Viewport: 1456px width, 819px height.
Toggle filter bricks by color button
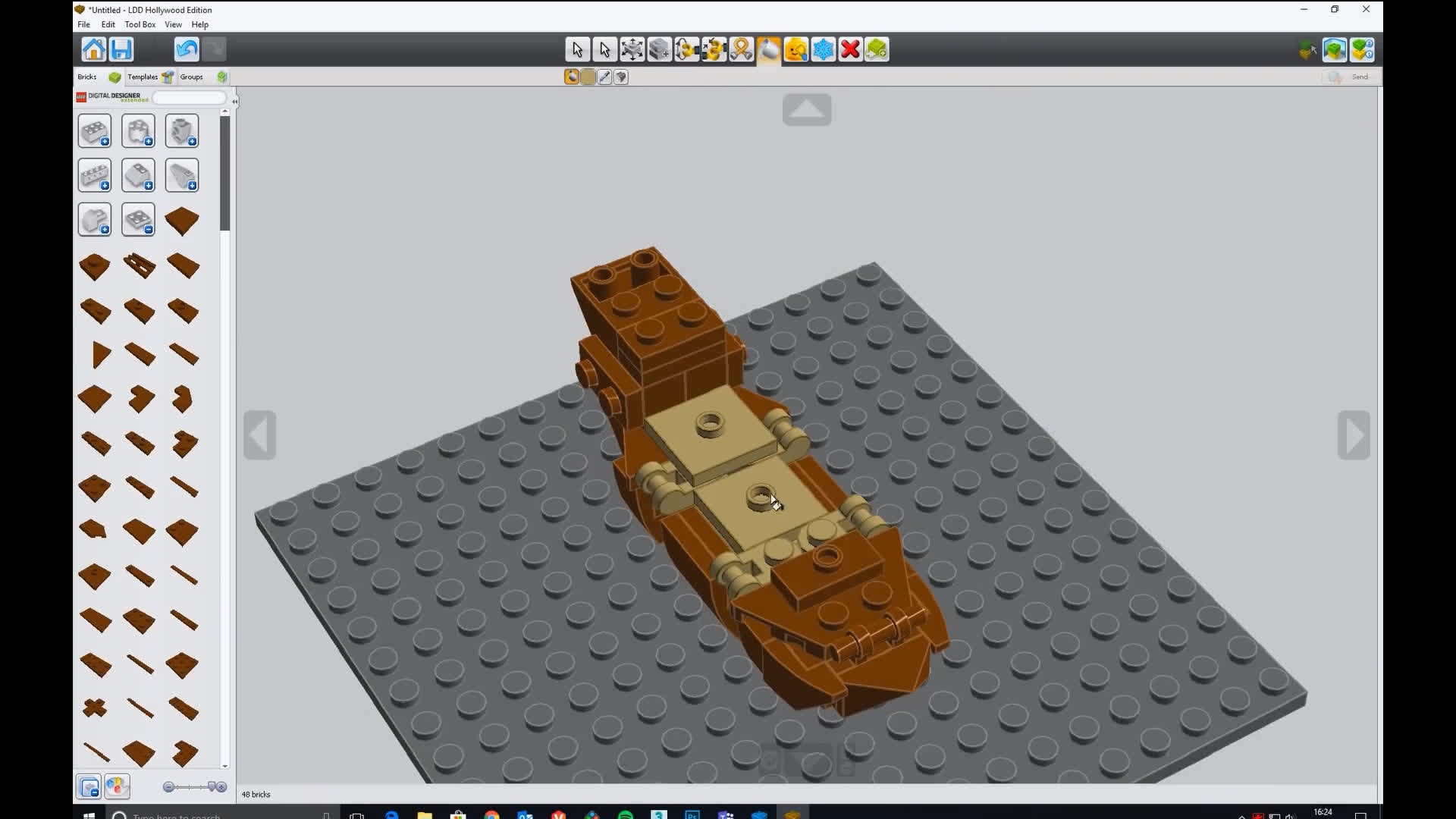pos(118,787)
